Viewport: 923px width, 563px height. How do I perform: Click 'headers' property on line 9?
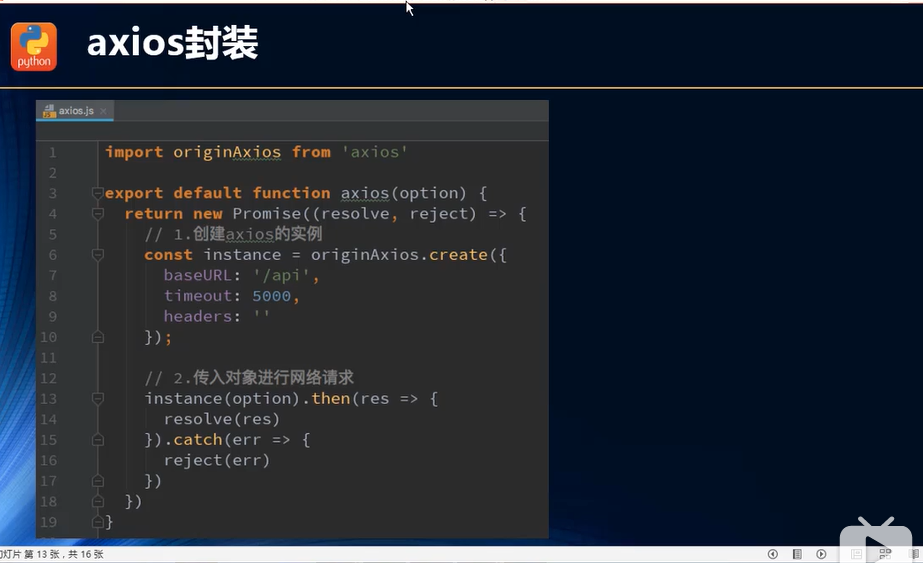point(198,316)
